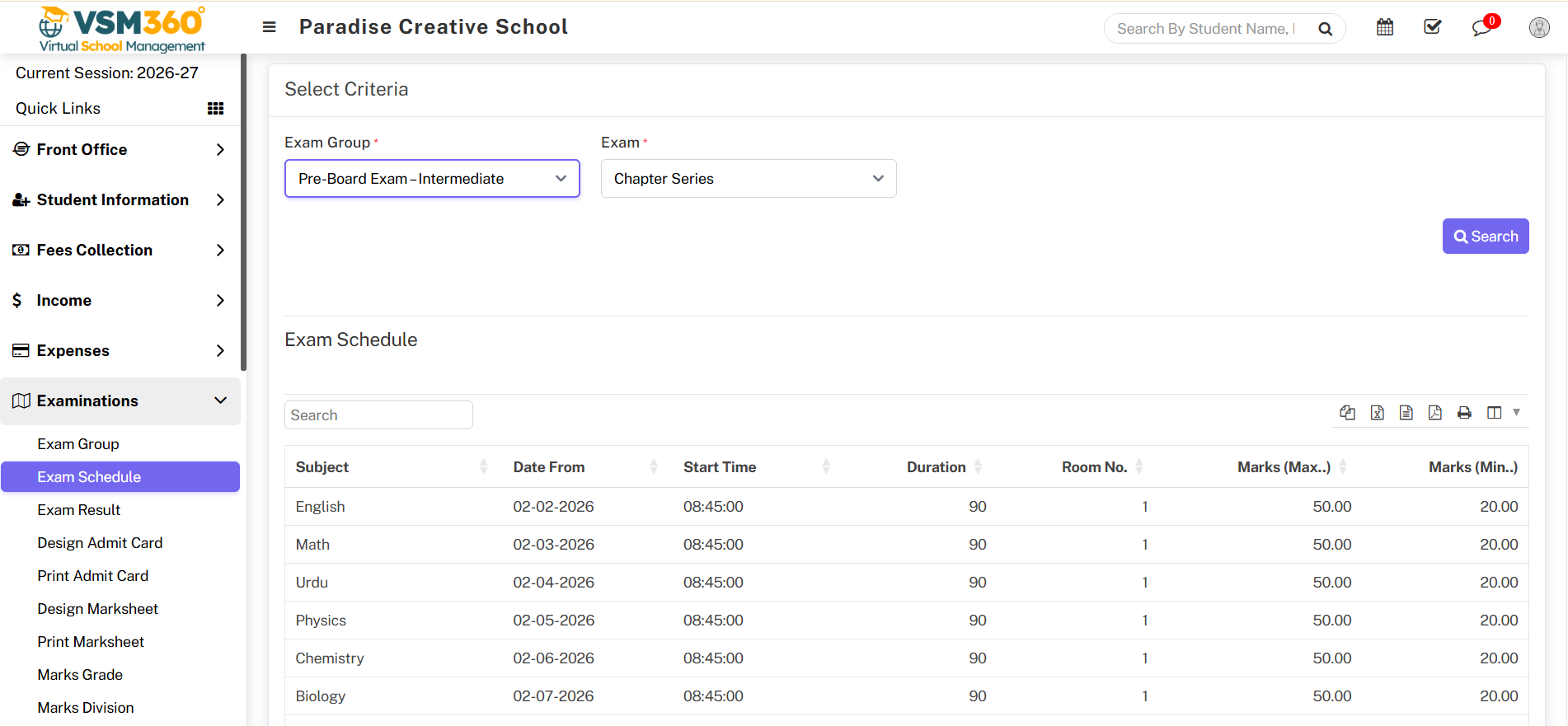Open column visibility dropdown

point(1502,413)
